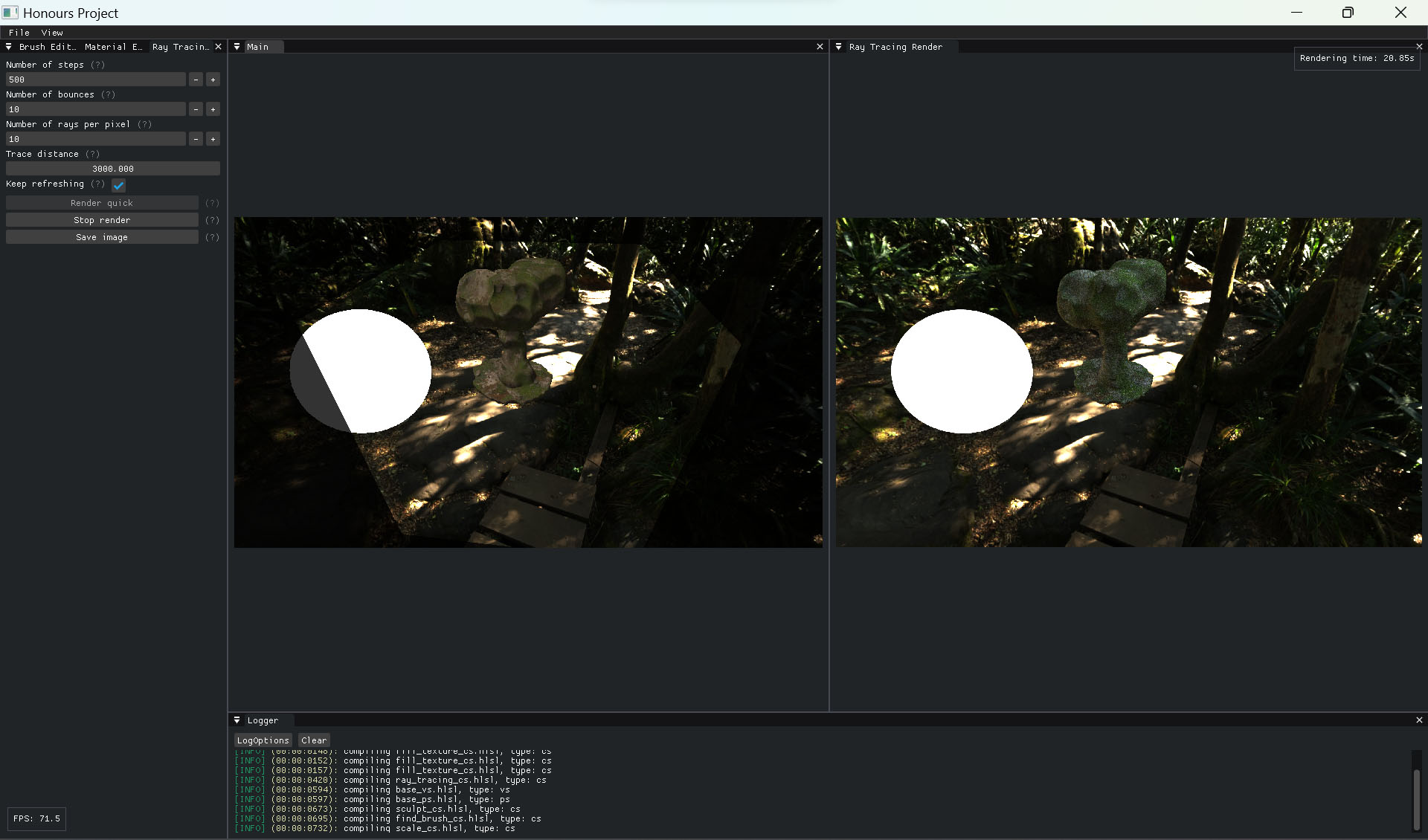Increase number of steps with plus button
The image size is (1428, 840).
pos(213,80)
